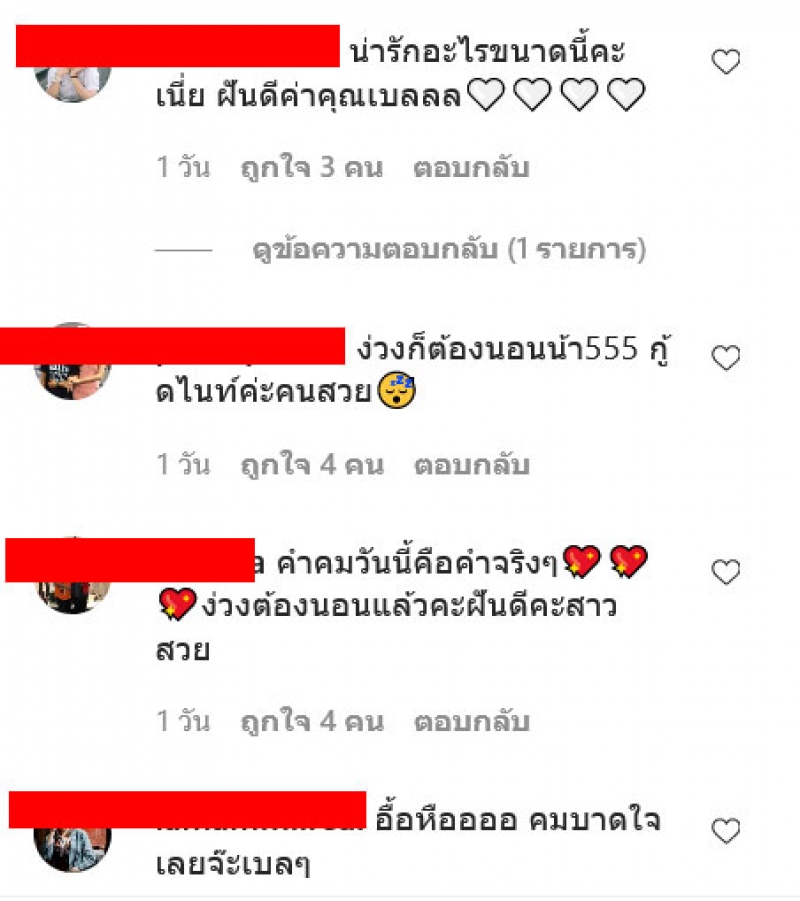This screenshot has height=901, width=800.
Task: Reply to the ฝันดีค่าคุณเบล comment
Action: (x=471, y=167)
